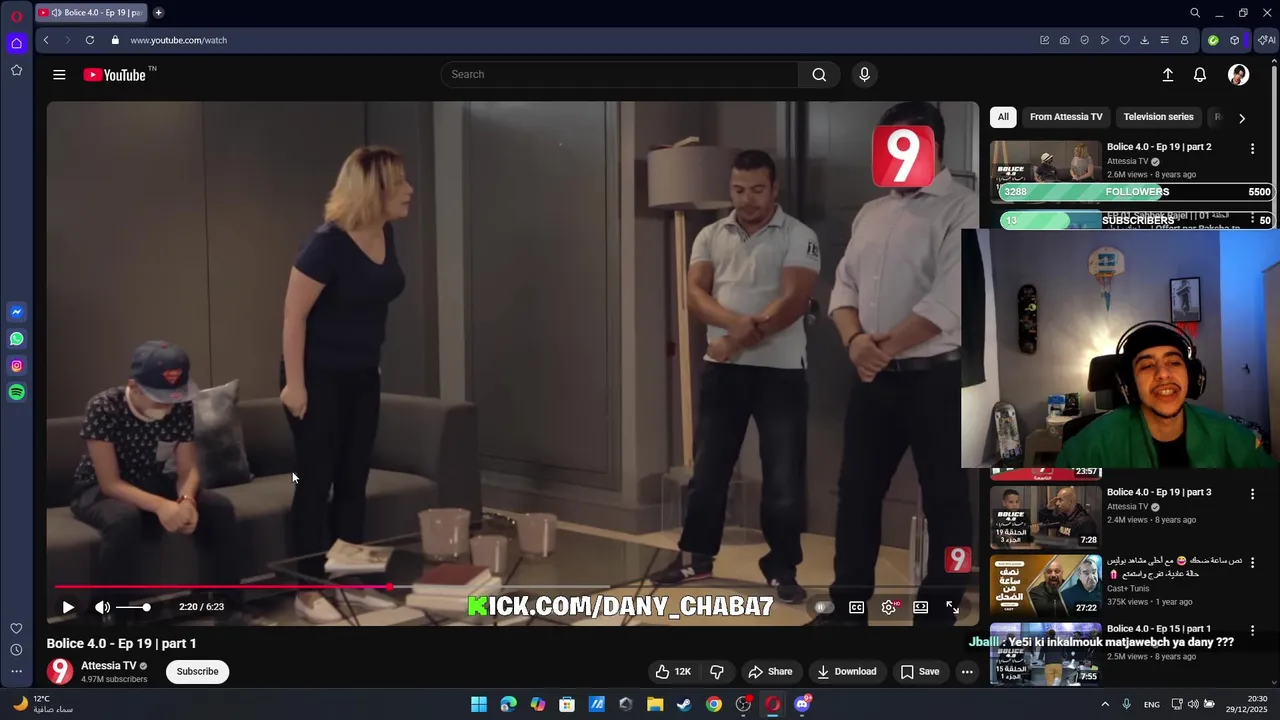Screen dimensions: 1280x720
Task: Play the paused video
Action: click(x=68, y=607)
